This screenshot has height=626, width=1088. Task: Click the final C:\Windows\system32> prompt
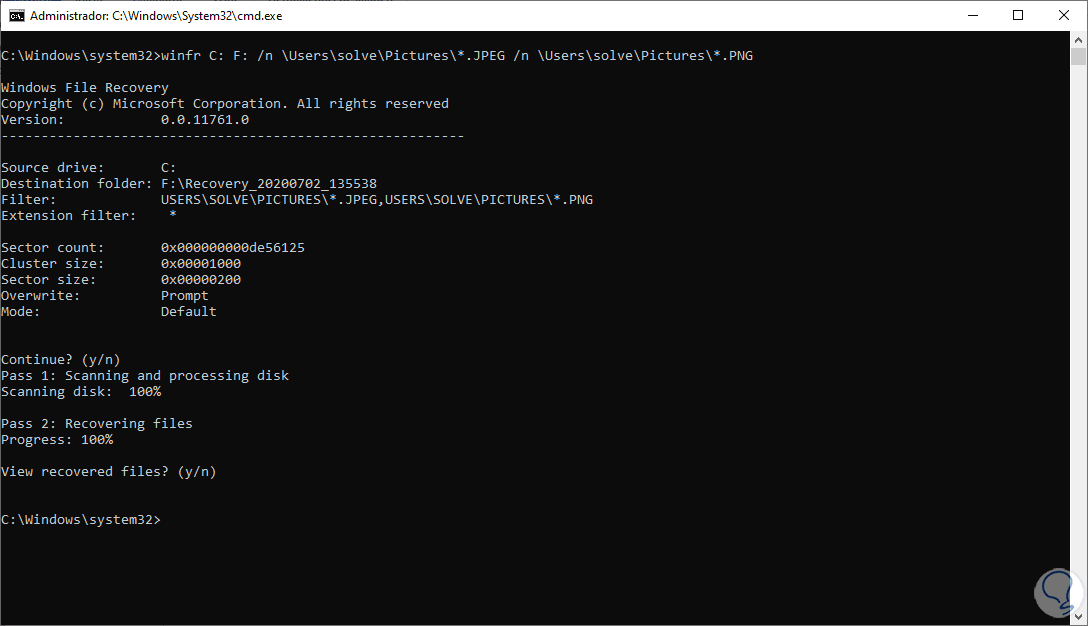tap(81, 520)
